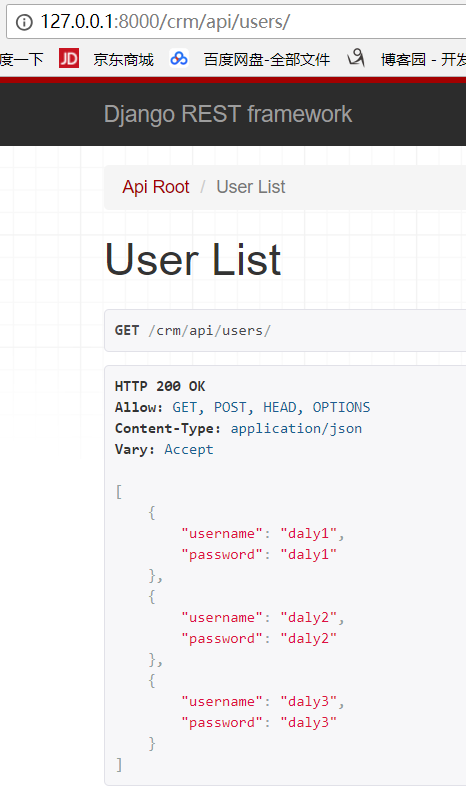Click the application/json content type value
Image resolution: width=466 pixels, height=811 pixels.
[296, 429]
